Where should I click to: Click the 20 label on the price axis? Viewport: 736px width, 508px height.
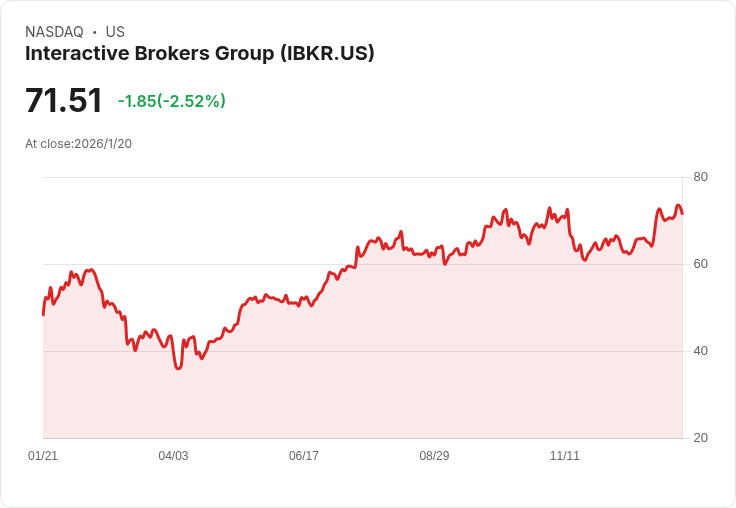pyautogui.click(x=700, y=438)
